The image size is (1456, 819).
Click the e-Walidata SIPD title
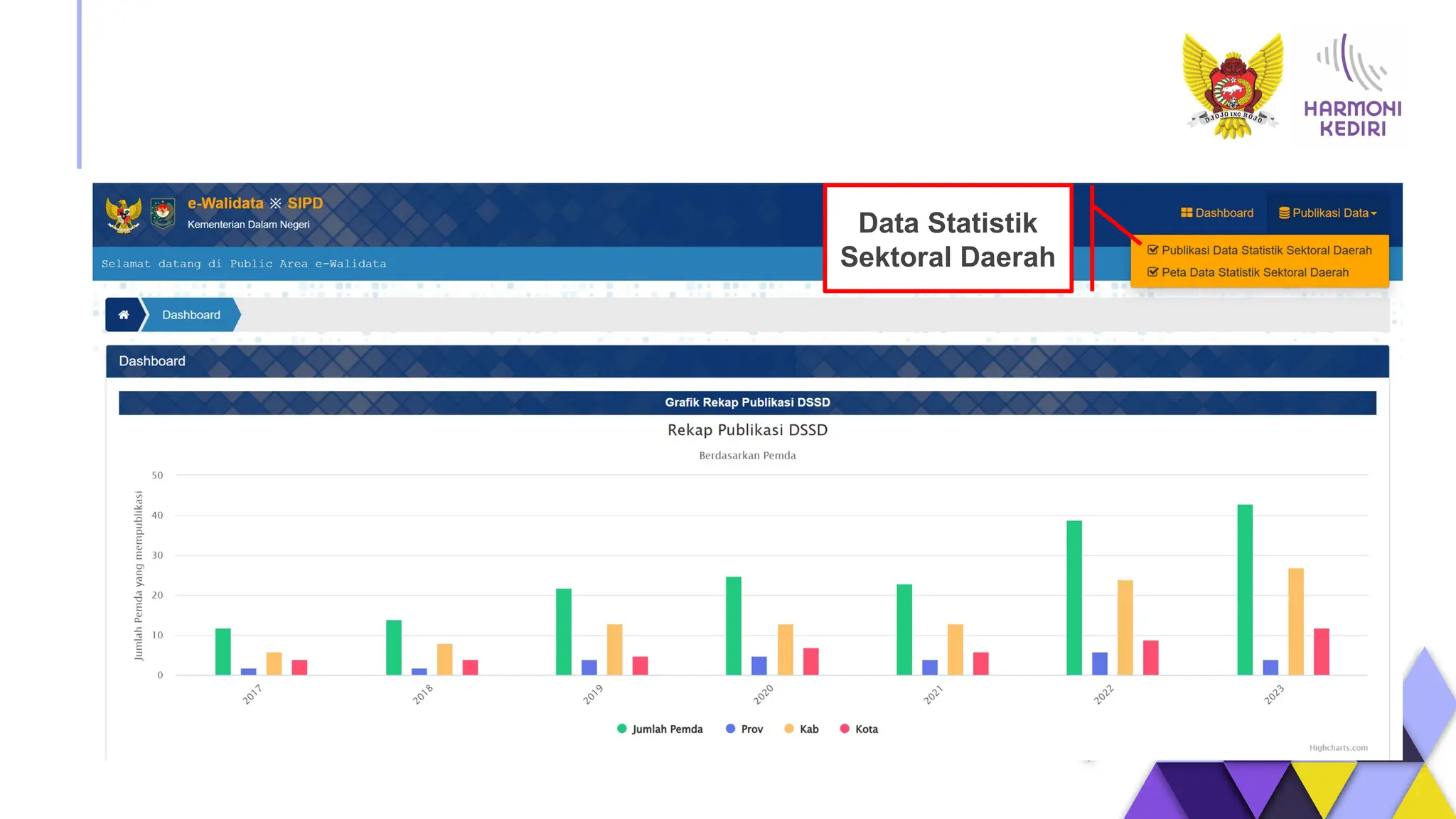pyautogui.click(x=255, y=203)
